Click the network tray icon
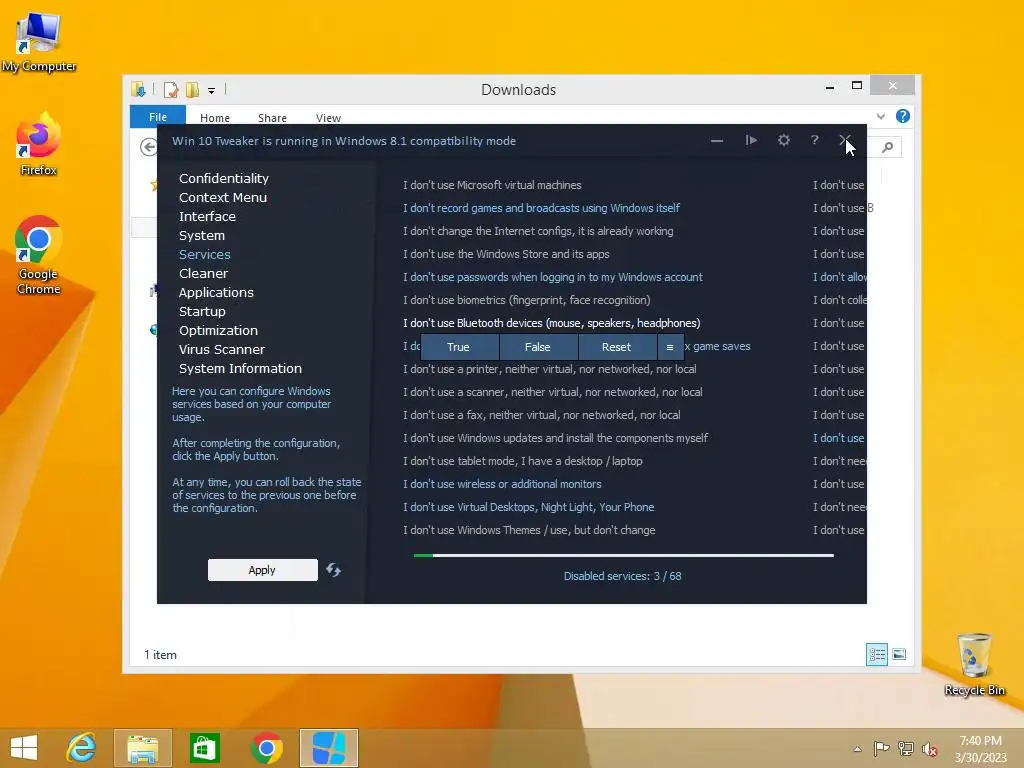The width and height of the screenshot is (1024, 768). click(906, 748)
